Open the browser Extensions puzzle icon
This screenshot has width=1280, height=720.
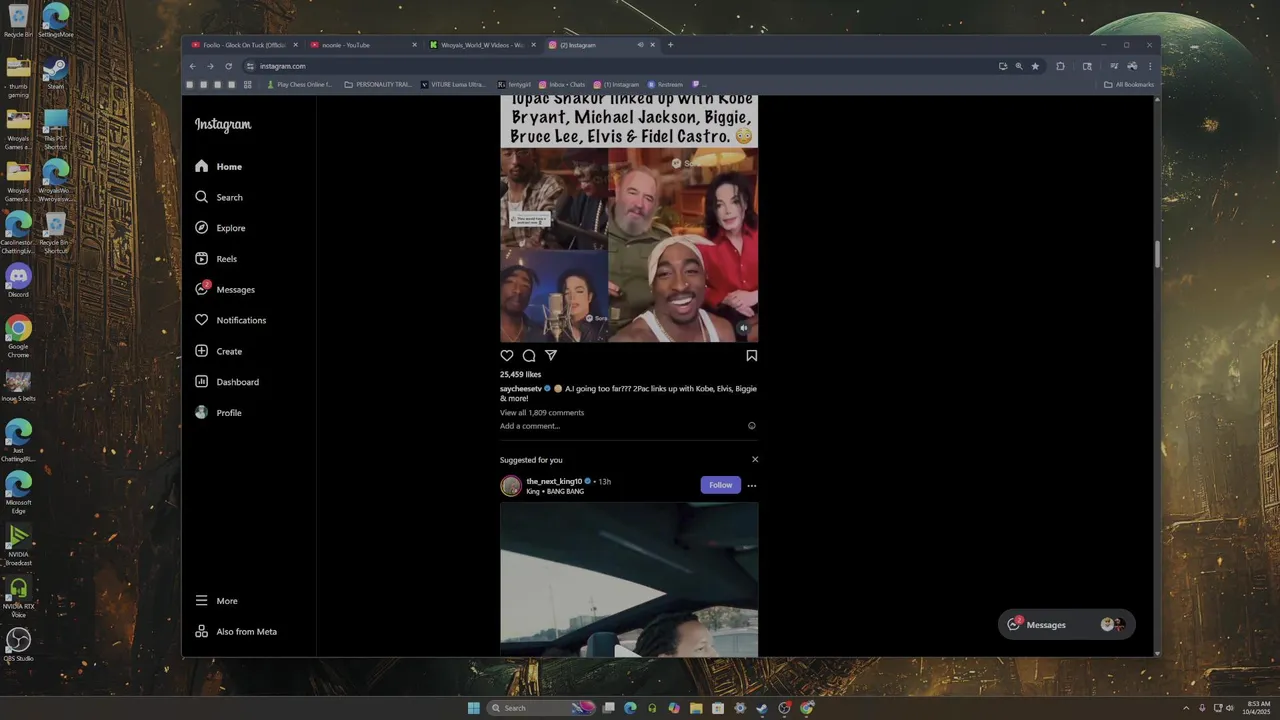click(1060, 66)
